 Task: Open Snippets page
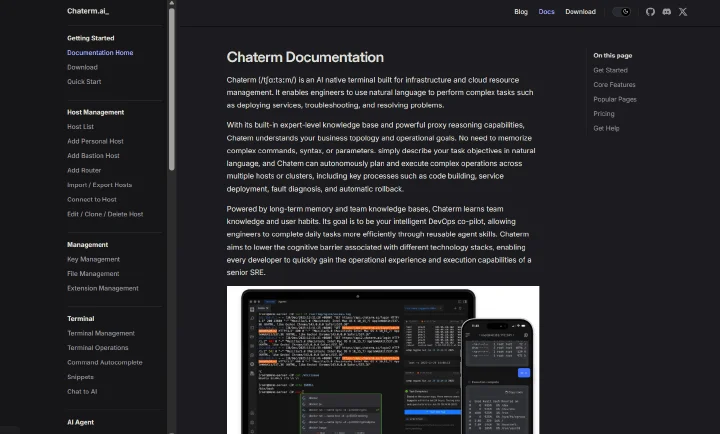(x=80, y=377)
